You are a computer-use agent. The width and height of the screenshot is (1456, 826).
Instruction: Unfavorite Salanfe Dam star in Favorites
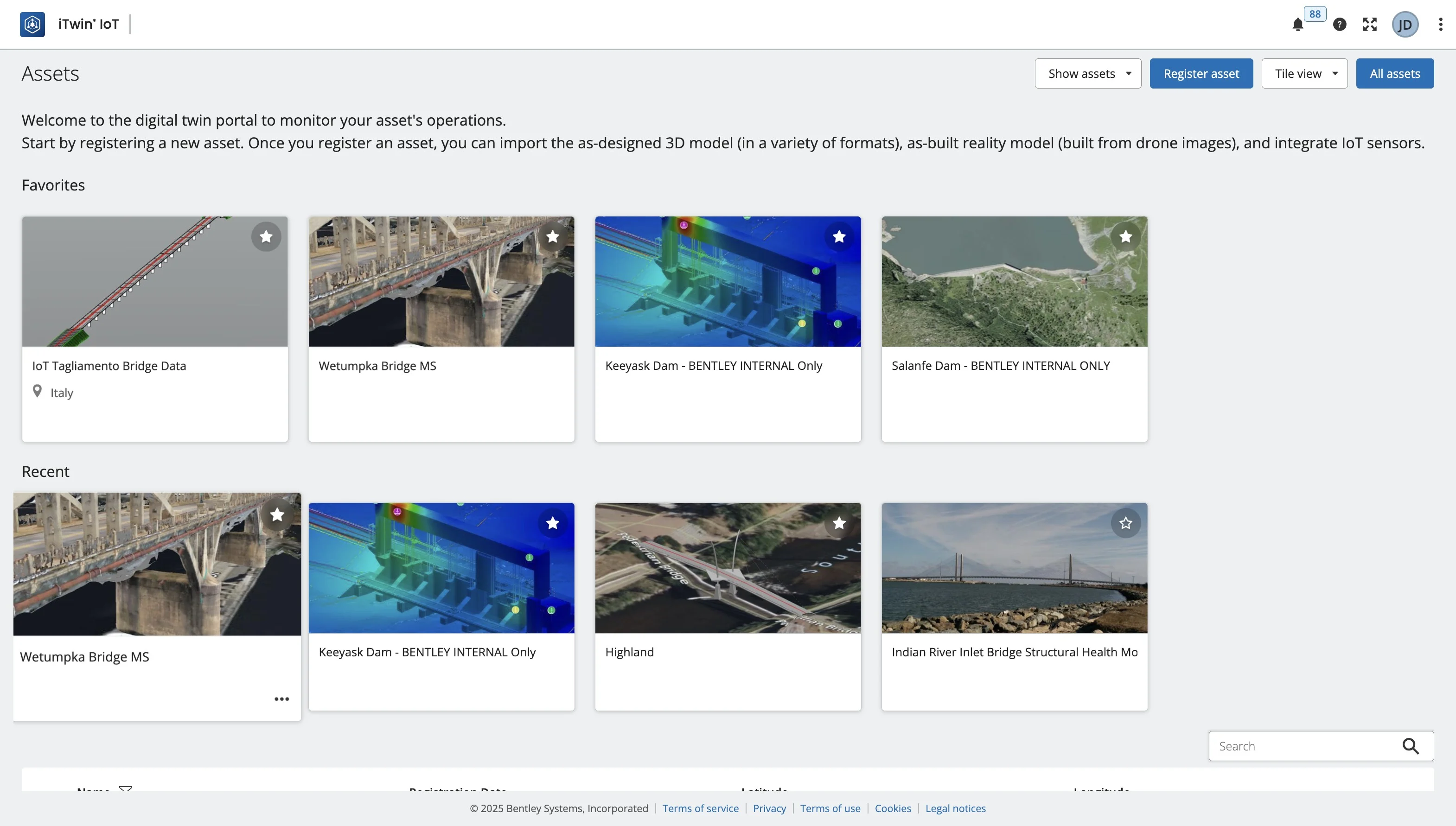tap(1126, 236)
